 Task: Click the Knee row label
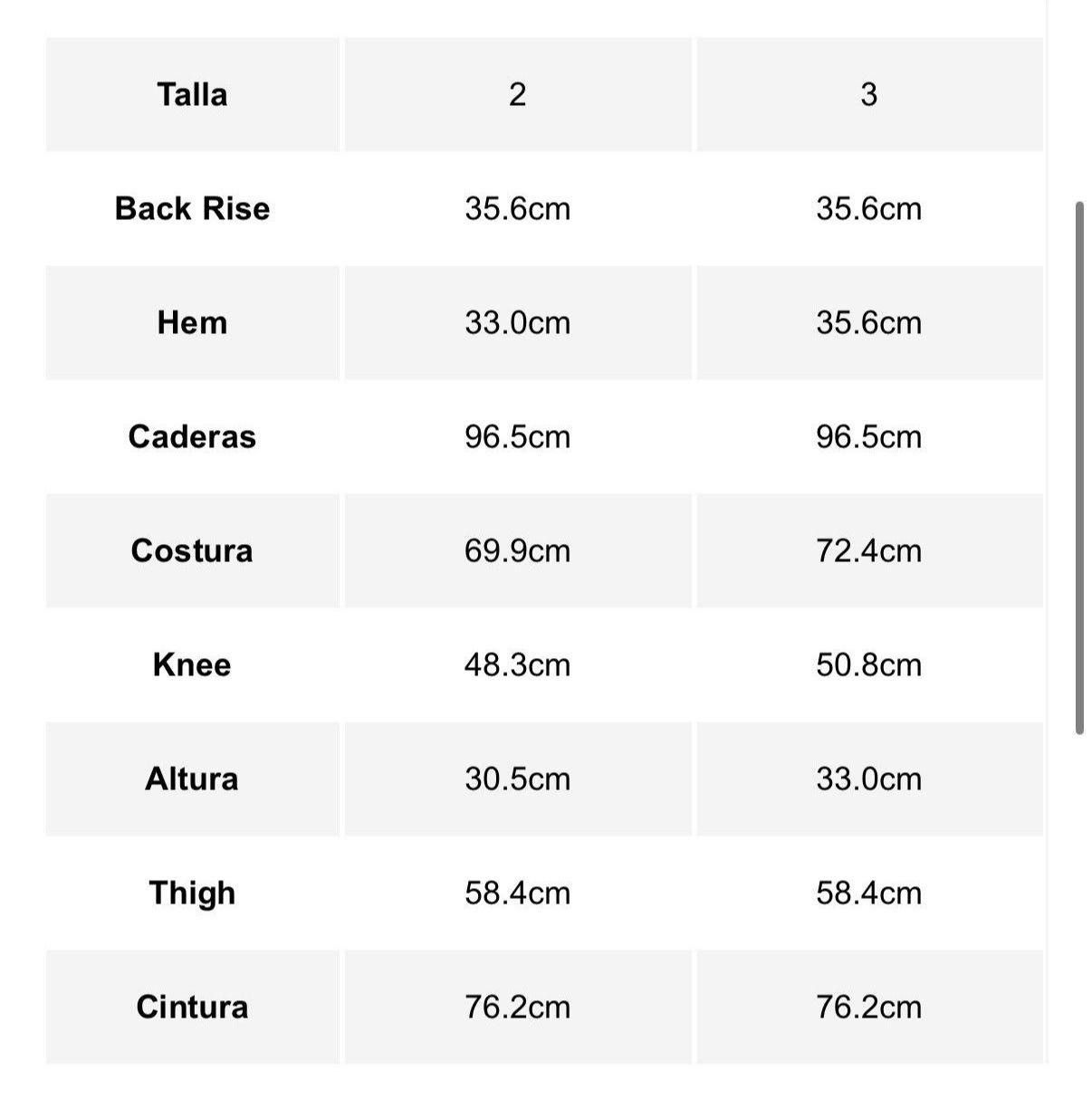(x=192, y=664)
